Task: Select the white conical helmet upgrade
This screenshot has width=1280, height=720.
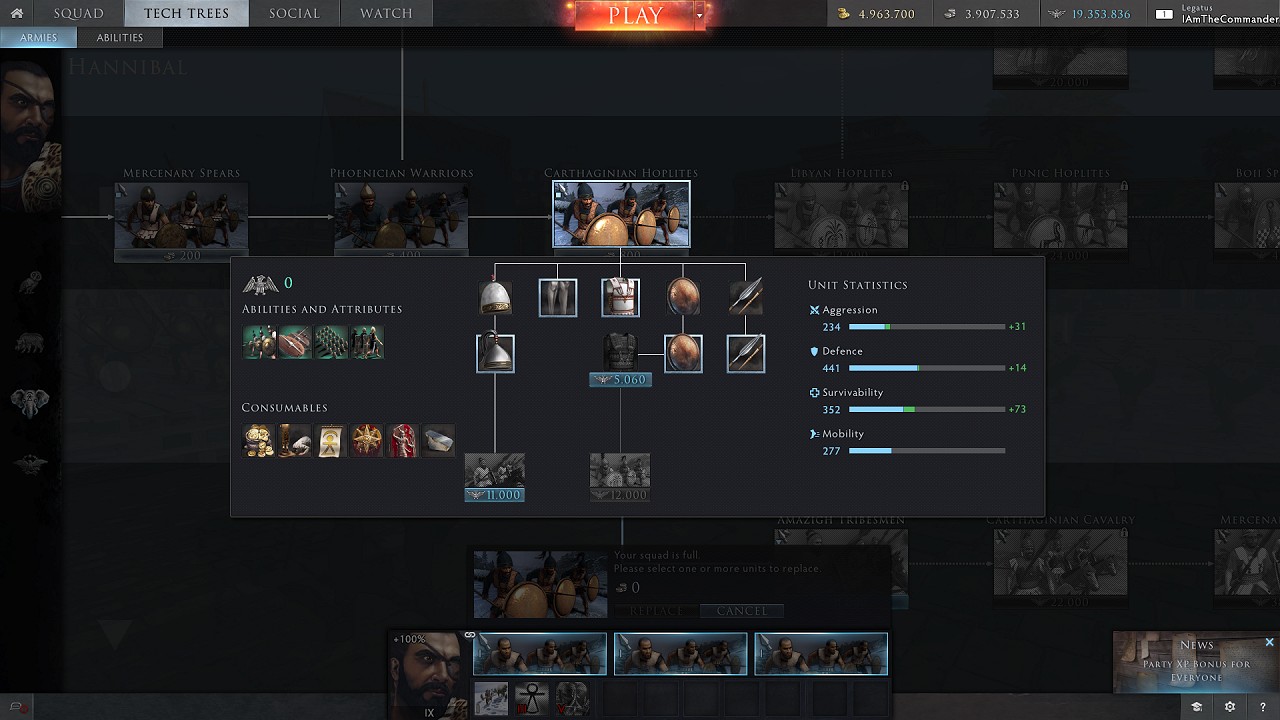Action: coord(495,298)
